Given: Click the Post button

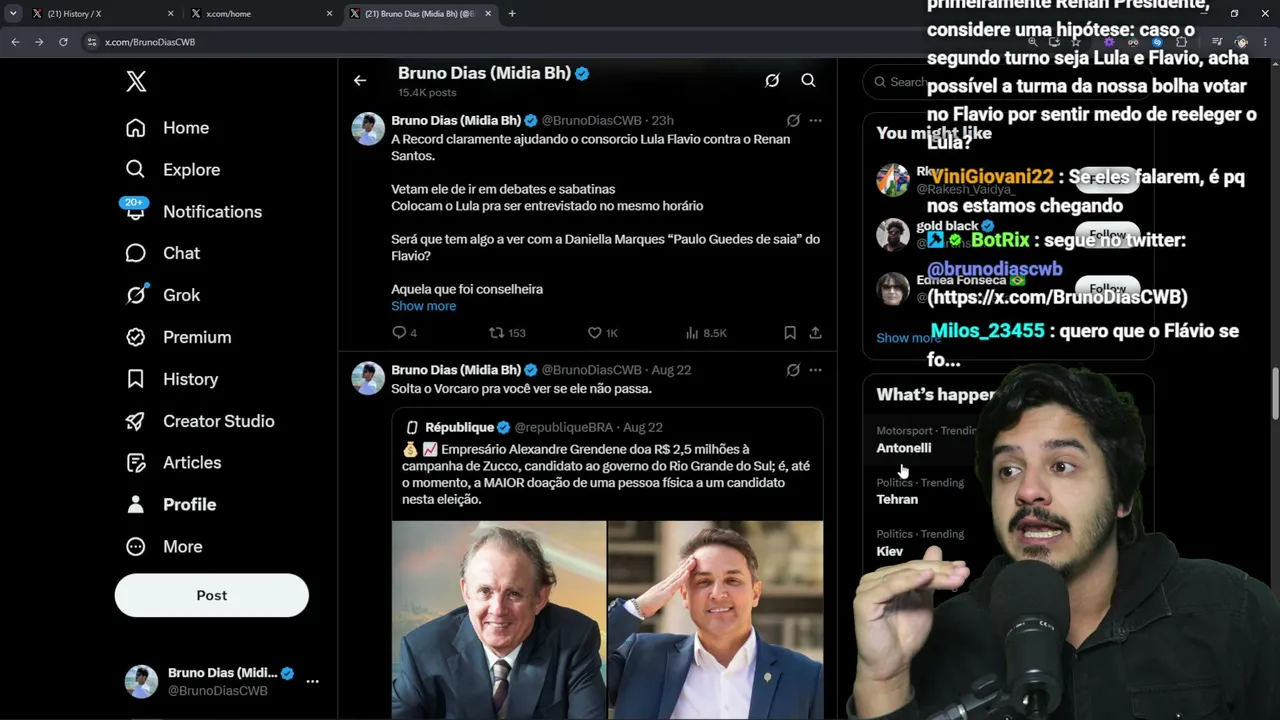Looking at the screenshot, I should click(212, 595).
